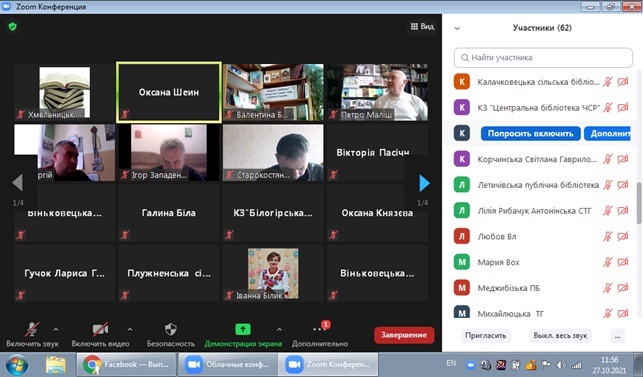Select Хмельницьк... book image tile
643x377 pixels.
pyautogui.click(x=64, y=92)
